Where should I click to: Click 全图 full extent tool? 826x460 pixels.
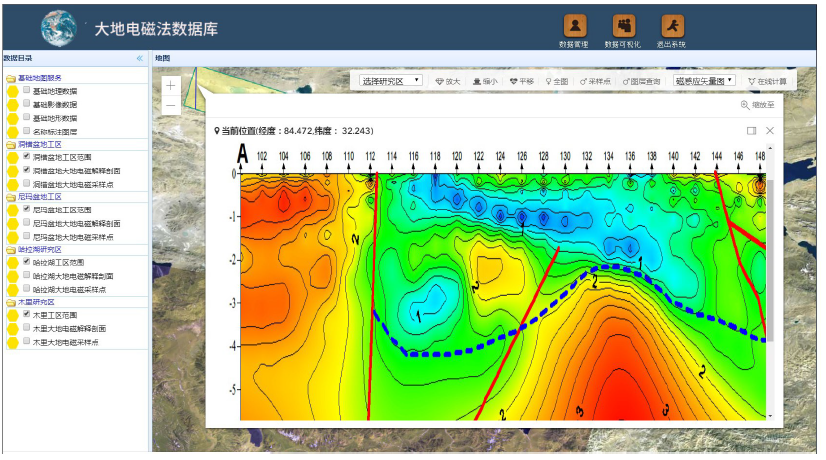point(557,81)
